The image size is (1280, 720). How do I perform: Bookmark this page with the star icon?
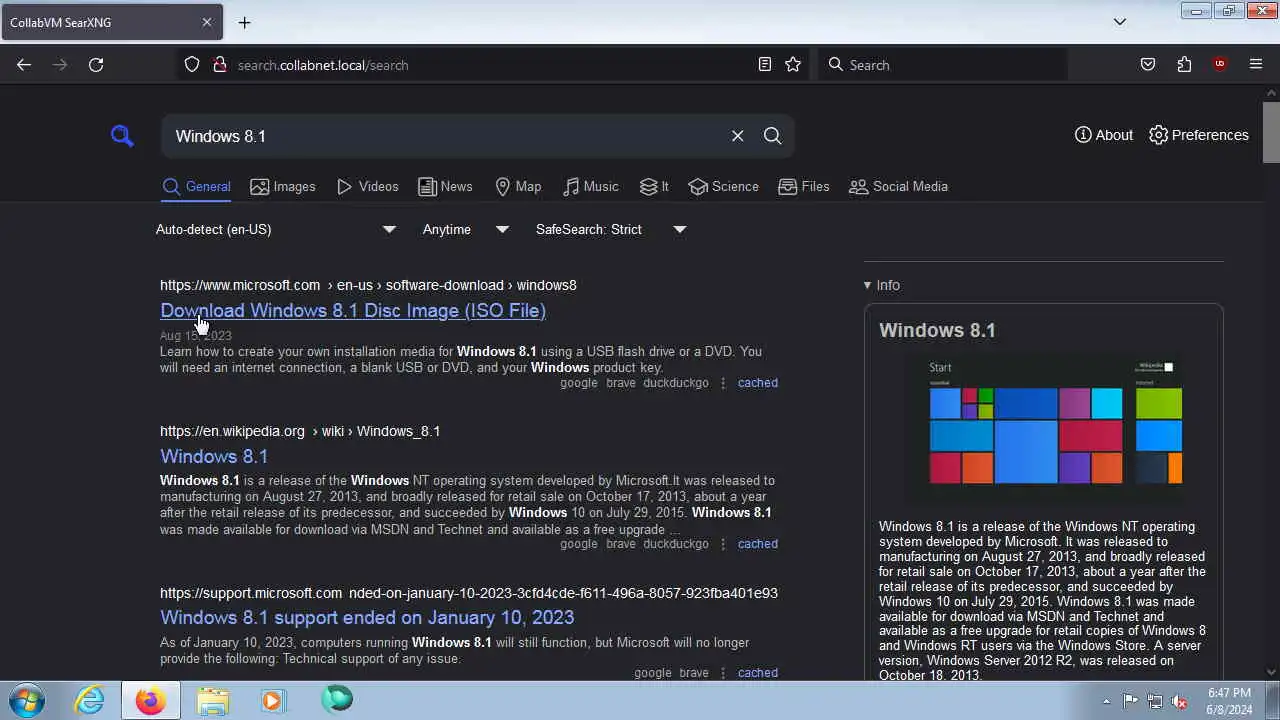click(x=793, y=65)
